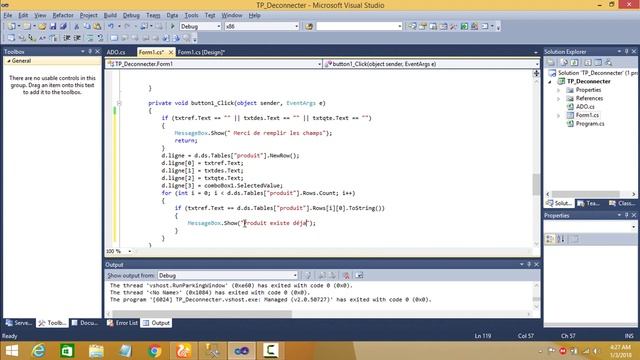Close the Form1.cs* editor tab
Viewport: 640px width, 360px height.
pos(171,52)
